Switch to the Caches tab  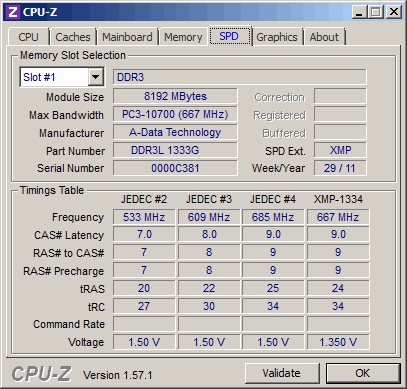pos(73,37)
